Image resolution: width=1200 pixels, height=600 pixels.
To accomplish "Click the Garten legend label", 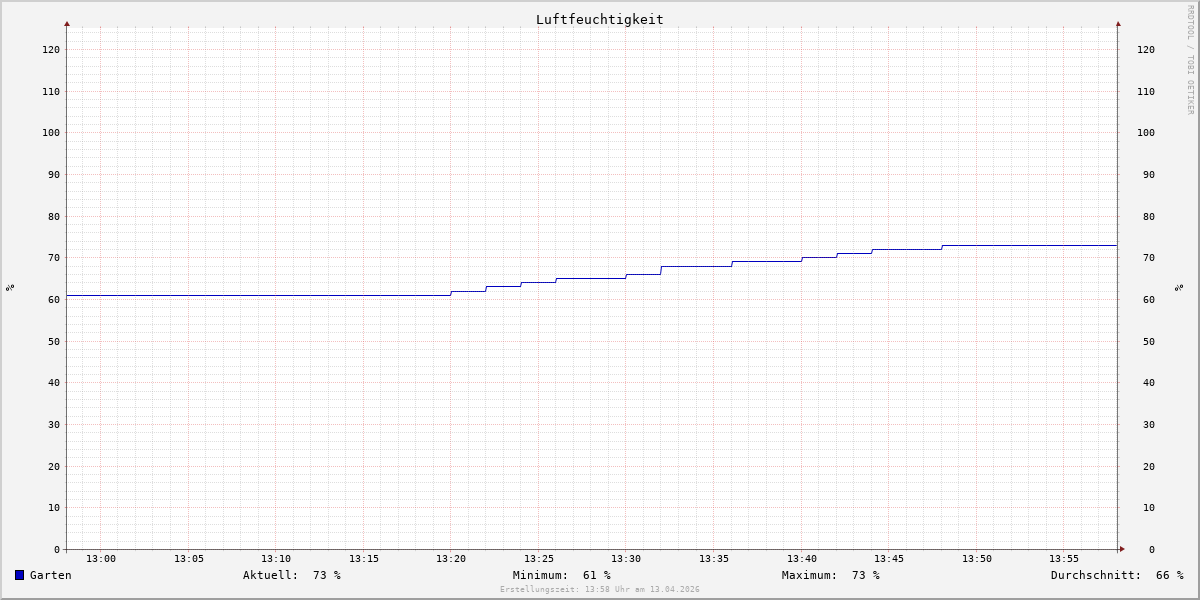I will pos(50,575).
